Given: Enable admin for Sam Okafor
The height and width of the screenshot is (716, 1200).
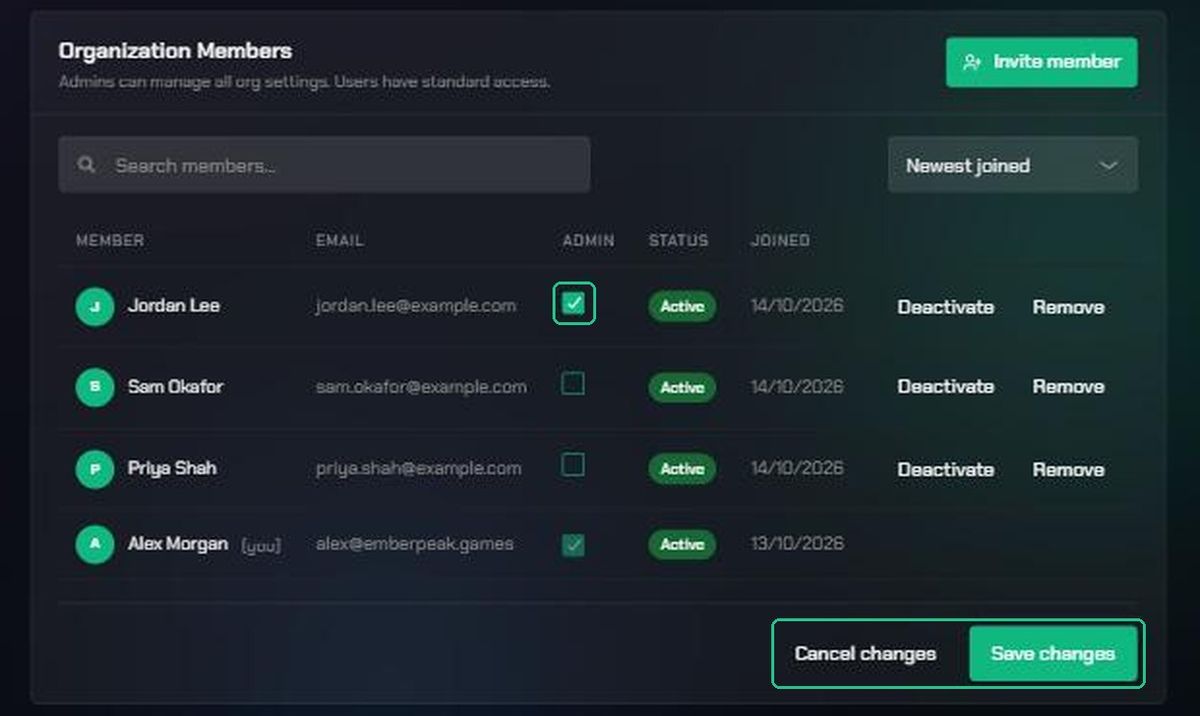Looking at the screenshot, I should [573, 384].
